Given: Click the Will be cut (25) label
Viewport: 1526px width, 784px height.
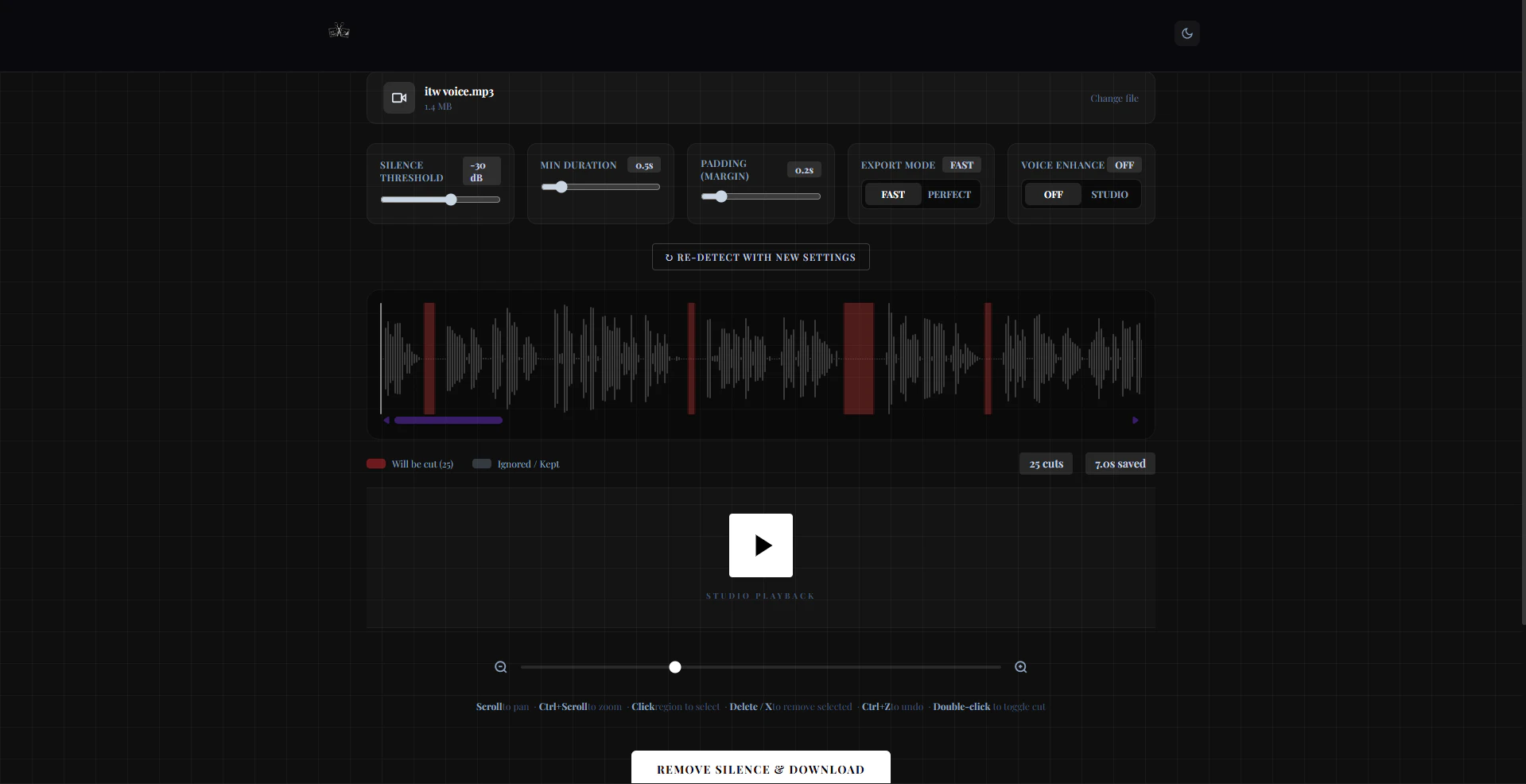Looking at the screenshot, I should point(422,464).
